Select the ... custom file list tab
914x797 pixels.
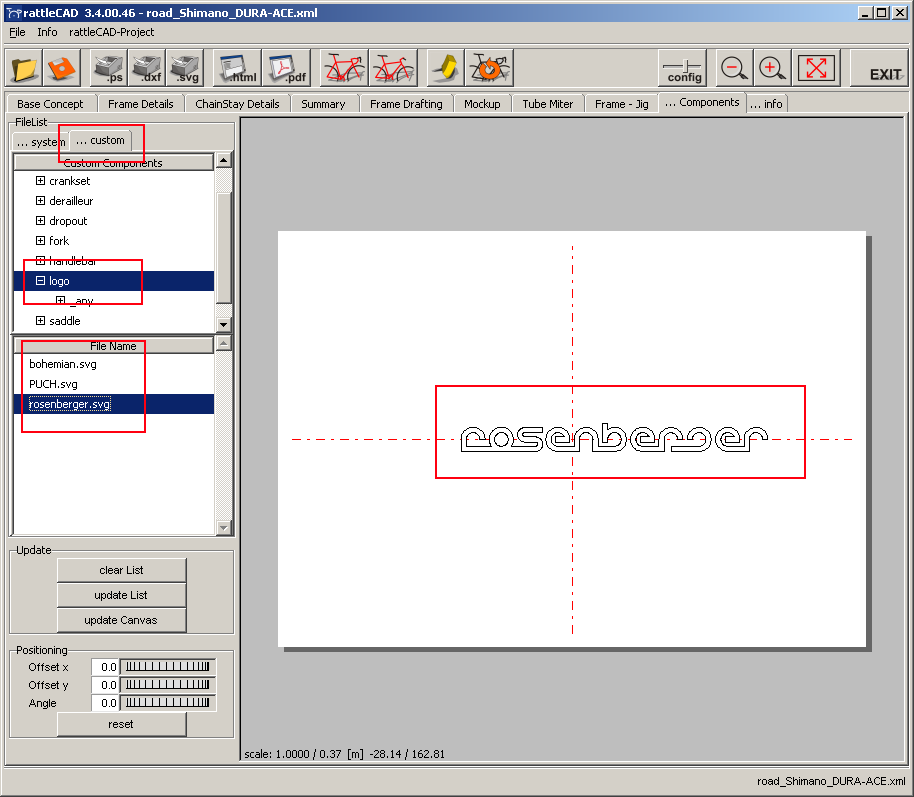point(100,140)
